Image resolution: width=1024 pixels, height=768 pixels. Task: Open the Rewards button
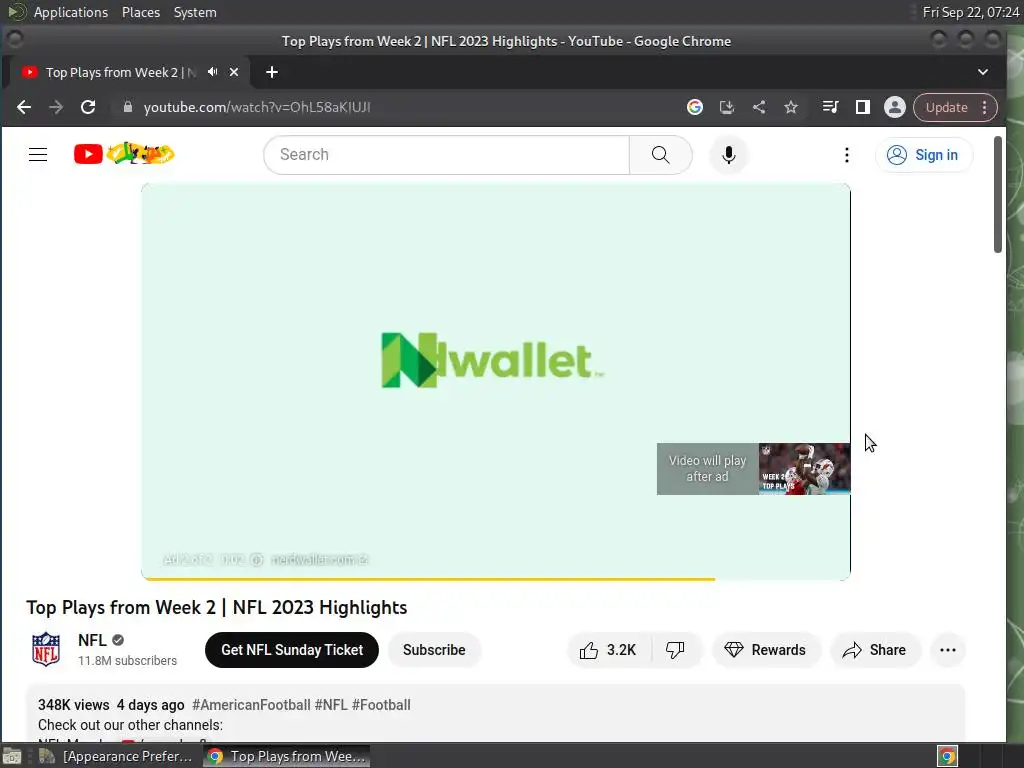[765, 650]
